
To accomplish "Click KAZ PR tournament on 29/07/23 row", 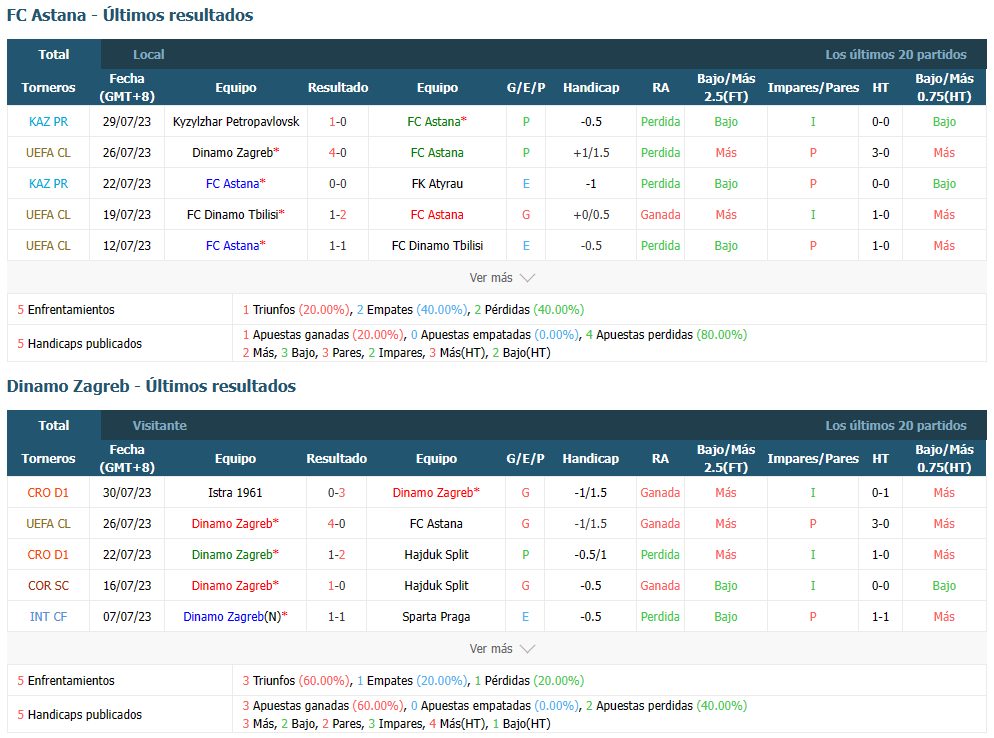I will [x=48, y=122].
